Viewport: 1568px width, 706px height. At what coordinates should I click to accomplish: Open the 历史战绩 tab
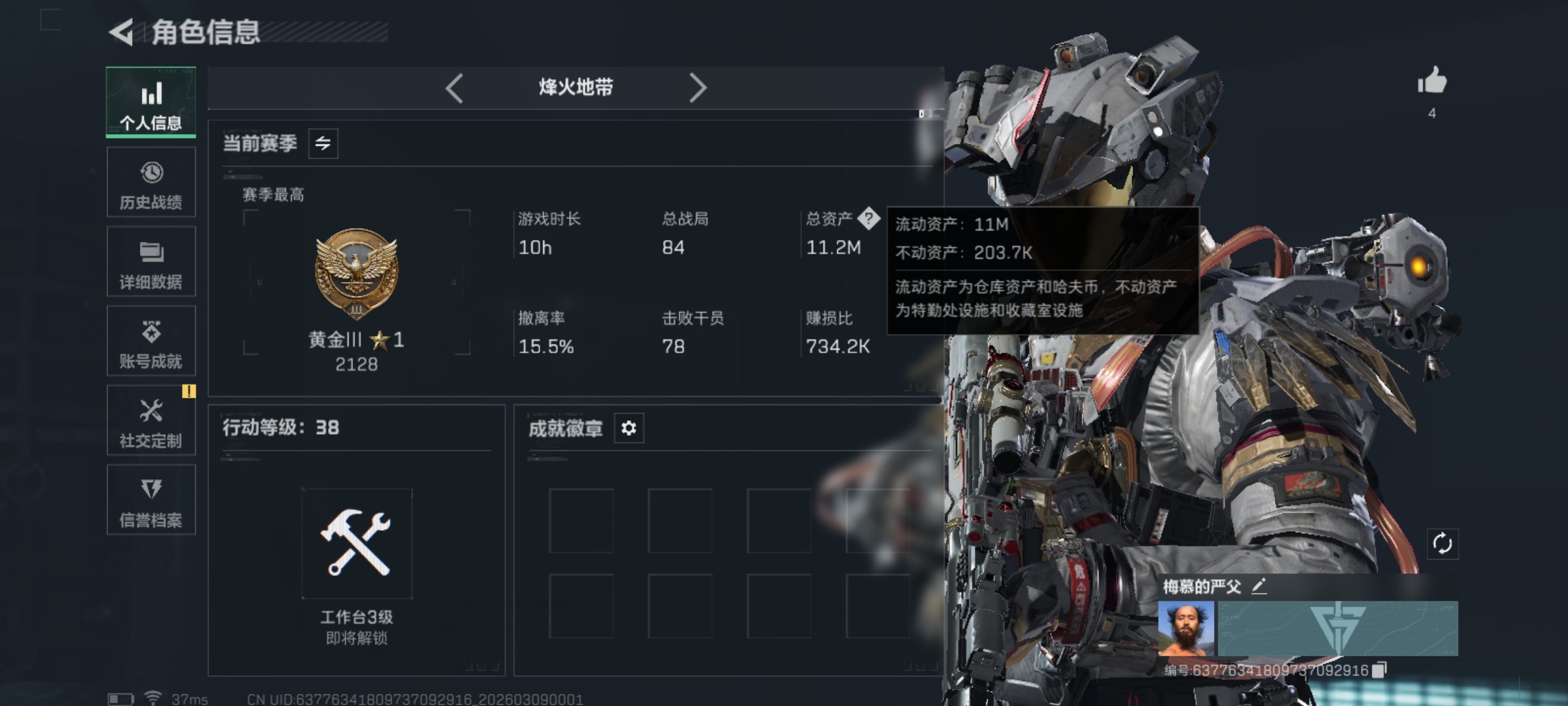click(151, 182)
